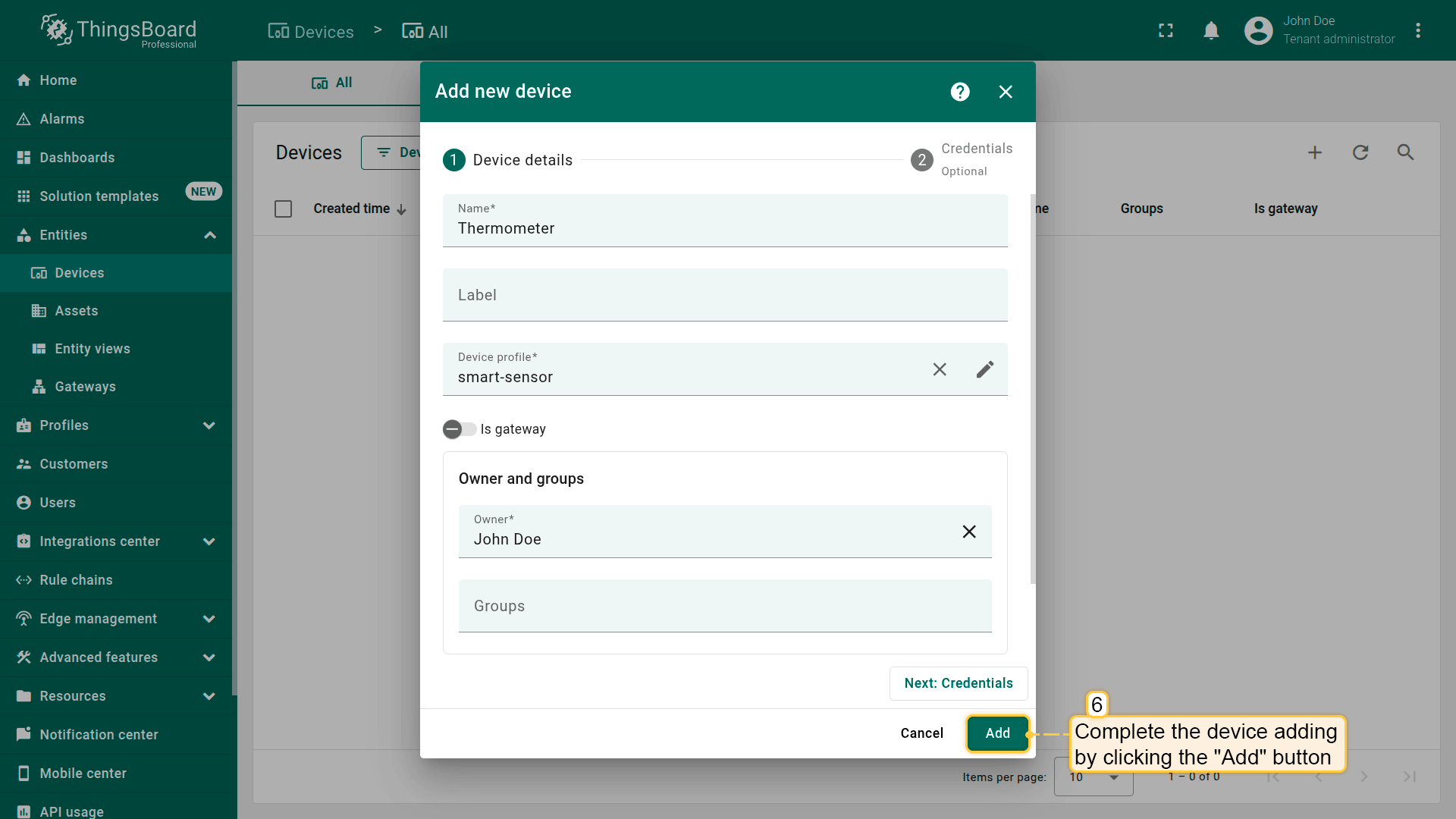The height and width of the screenshot is (819, 1456).
Task: Edit the smart-sensor device profile pencil icon
Action: pos(984,369)
